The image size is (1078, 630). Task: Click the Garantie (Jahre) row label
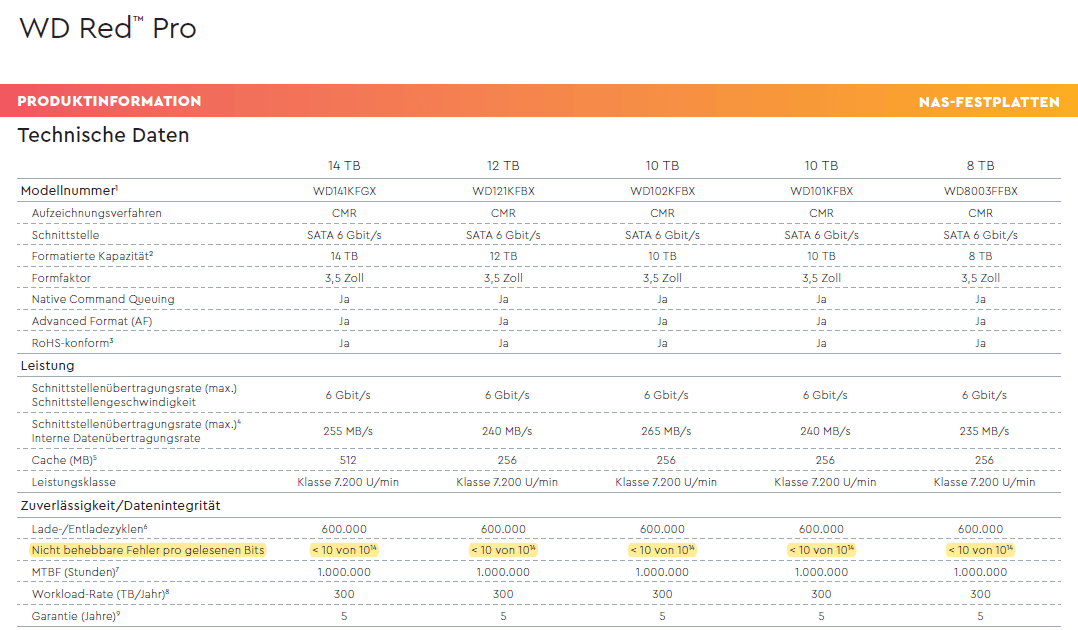[76, 616]
